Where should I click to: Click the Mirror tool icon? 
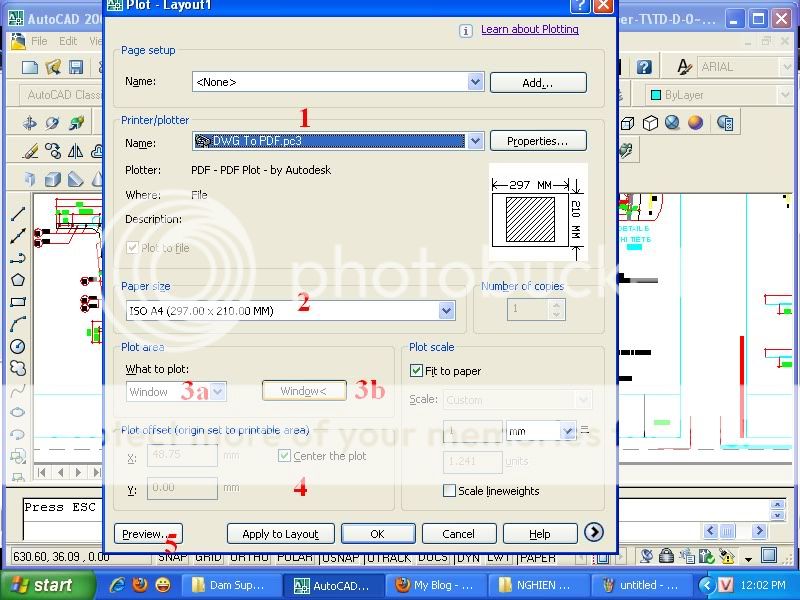pyautogui.click(x=75, y=151)
